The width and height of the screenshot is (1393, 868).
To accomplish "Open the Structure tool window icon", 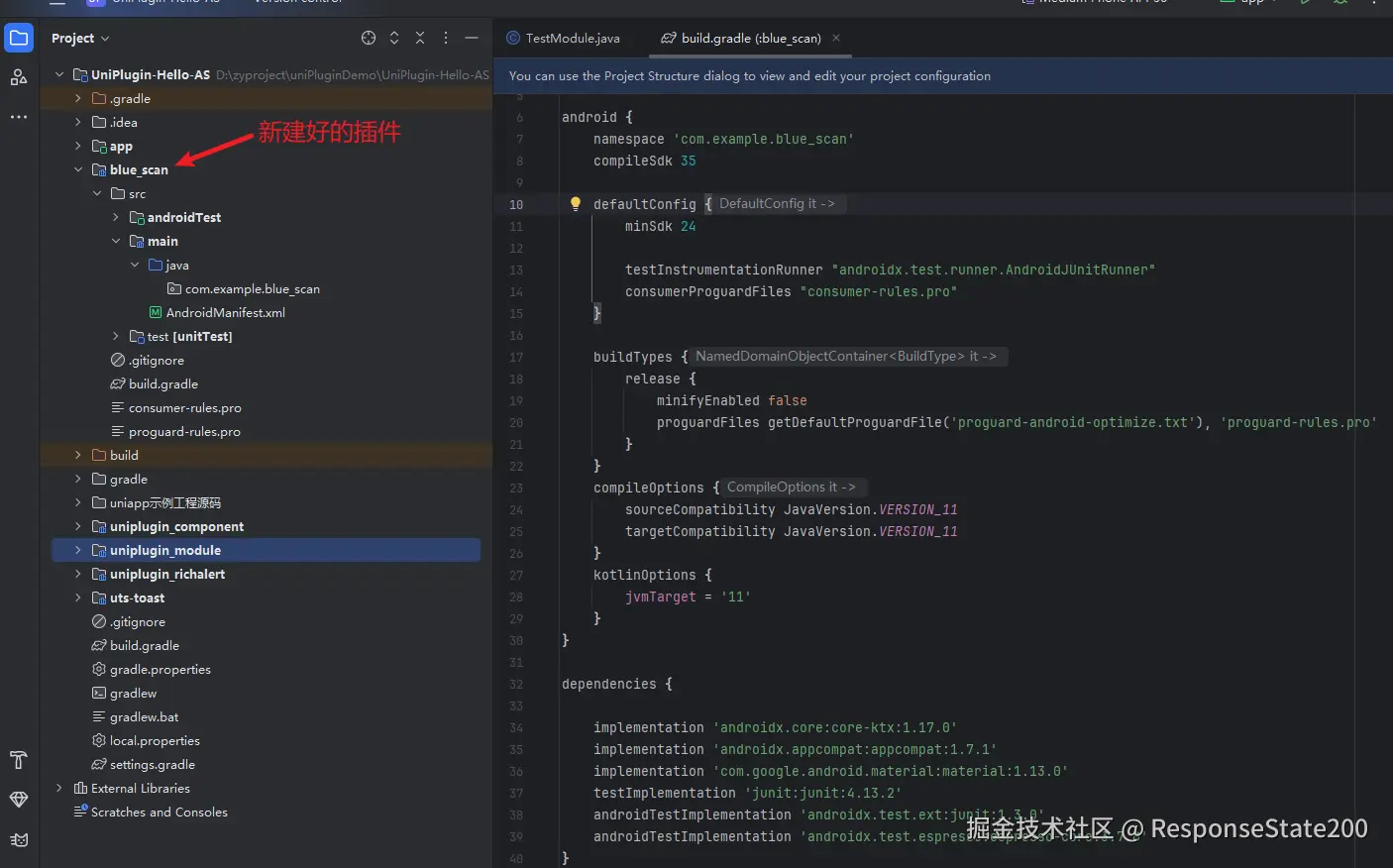I will [19, 77].
